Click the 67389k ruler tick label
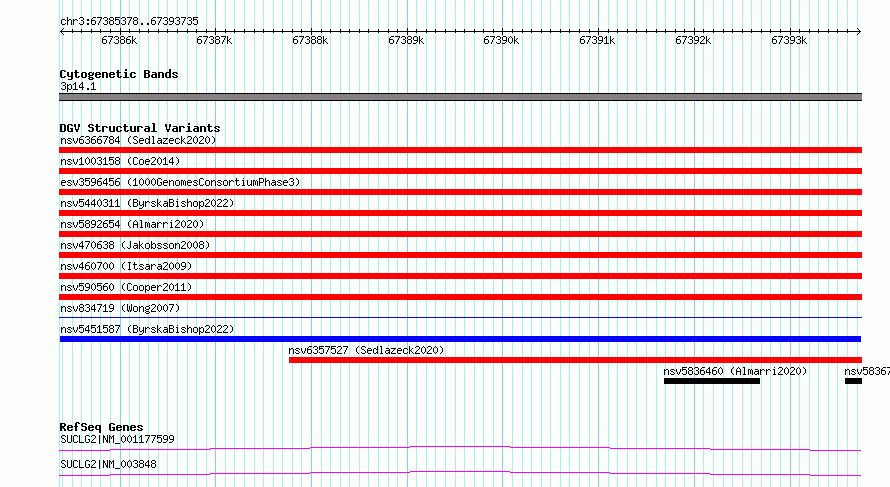This screenshot has height=487, width=890. (406, 41)
